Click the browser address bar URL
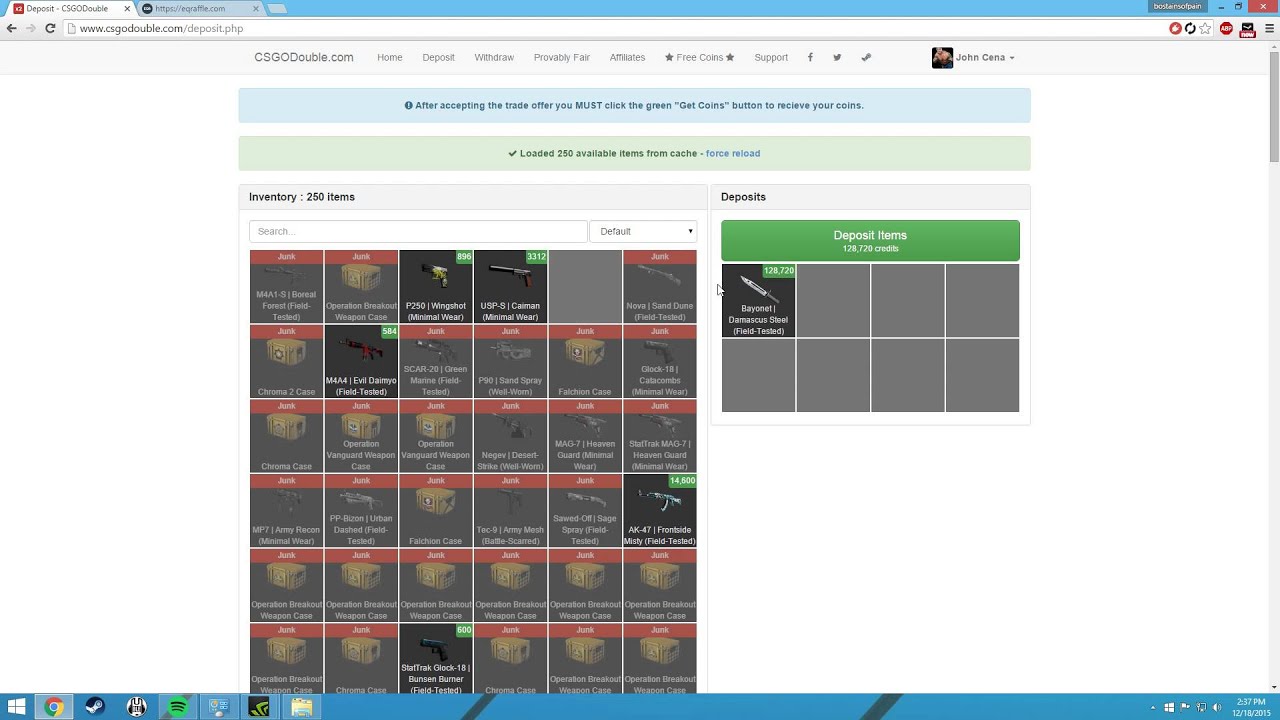Viewport: 1280px width, 720px height. [x=161, y=28]
